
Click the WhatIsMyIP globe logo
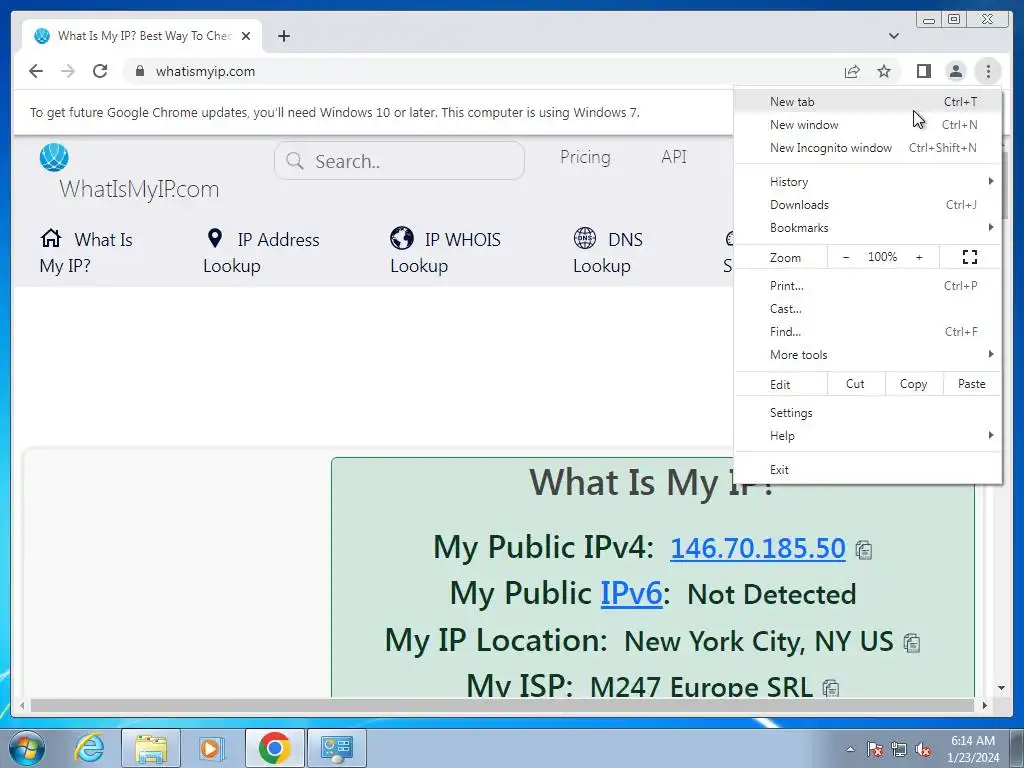pos(54,157)
